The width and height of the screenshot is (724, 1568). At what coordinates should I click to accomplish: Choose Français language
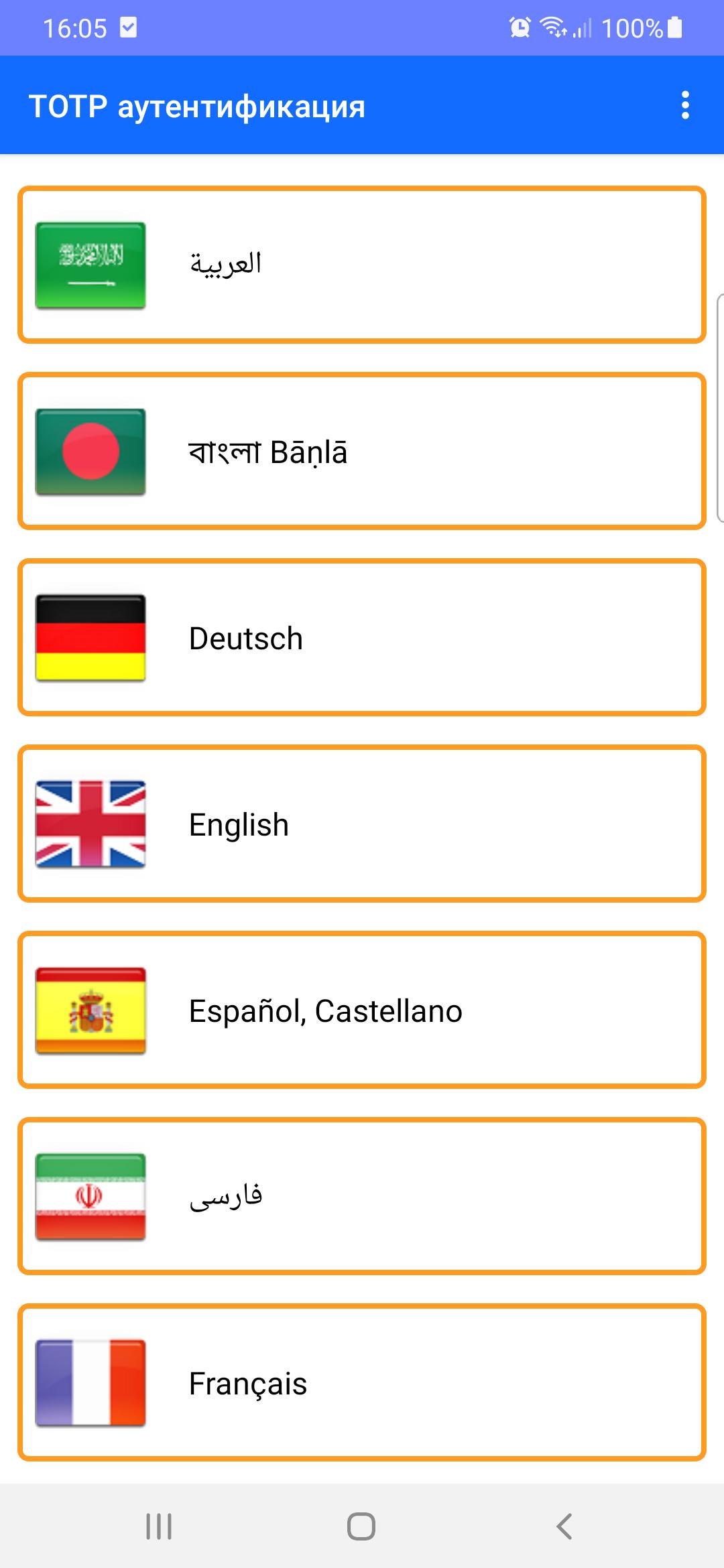[362, 1383]
